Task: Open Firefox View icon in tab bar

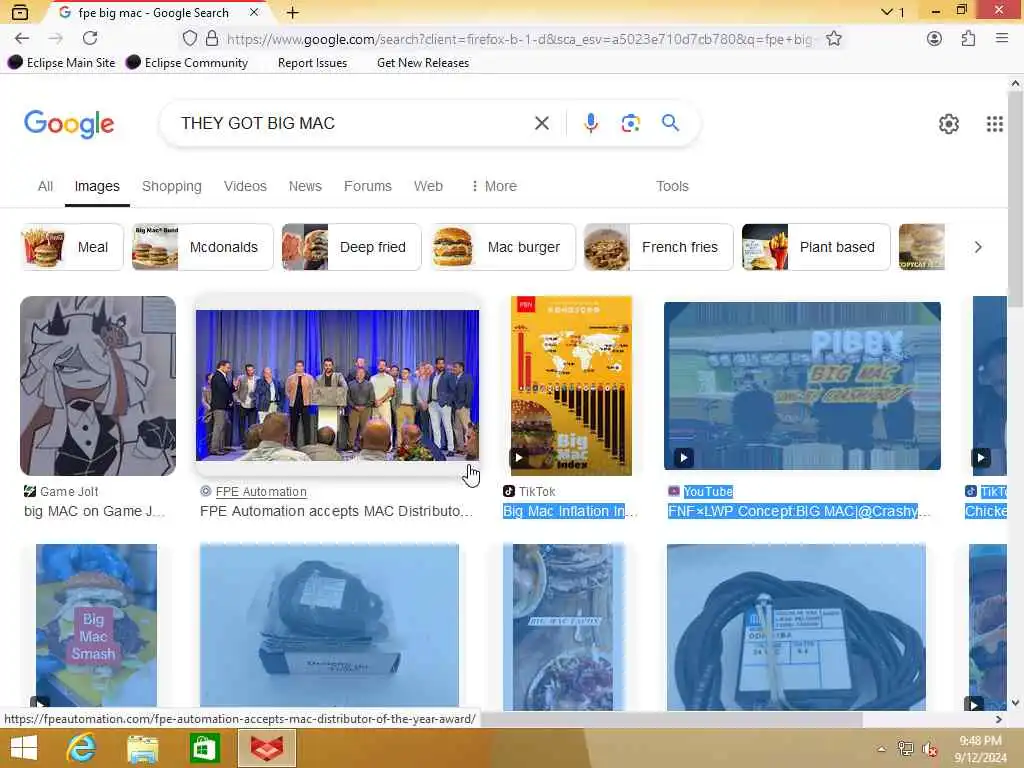Action: 20,12
